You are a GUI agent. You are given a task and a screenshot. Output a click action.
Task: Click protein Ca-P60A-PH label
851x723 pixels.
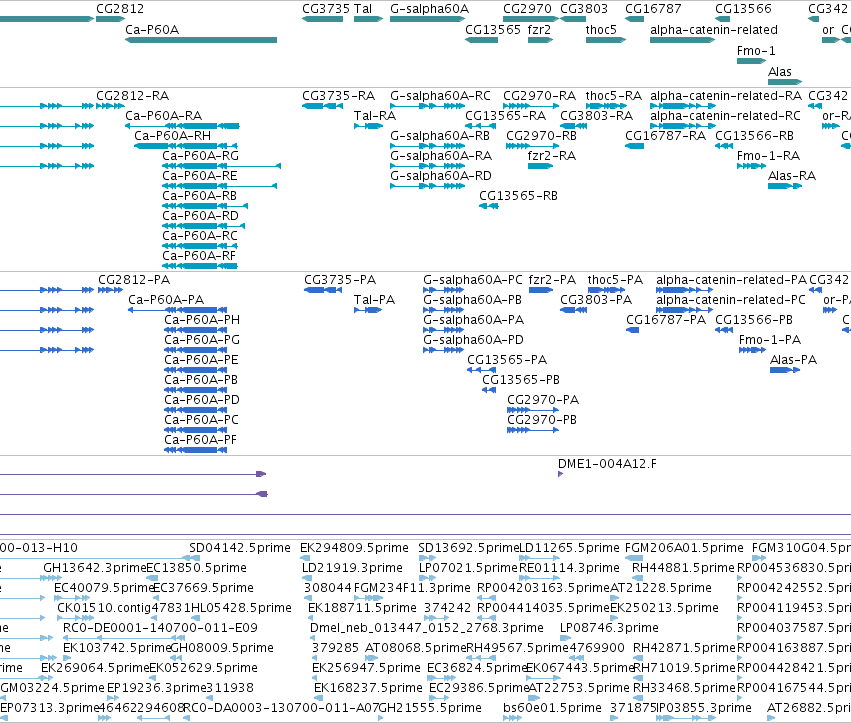click(x=202, y=320)
